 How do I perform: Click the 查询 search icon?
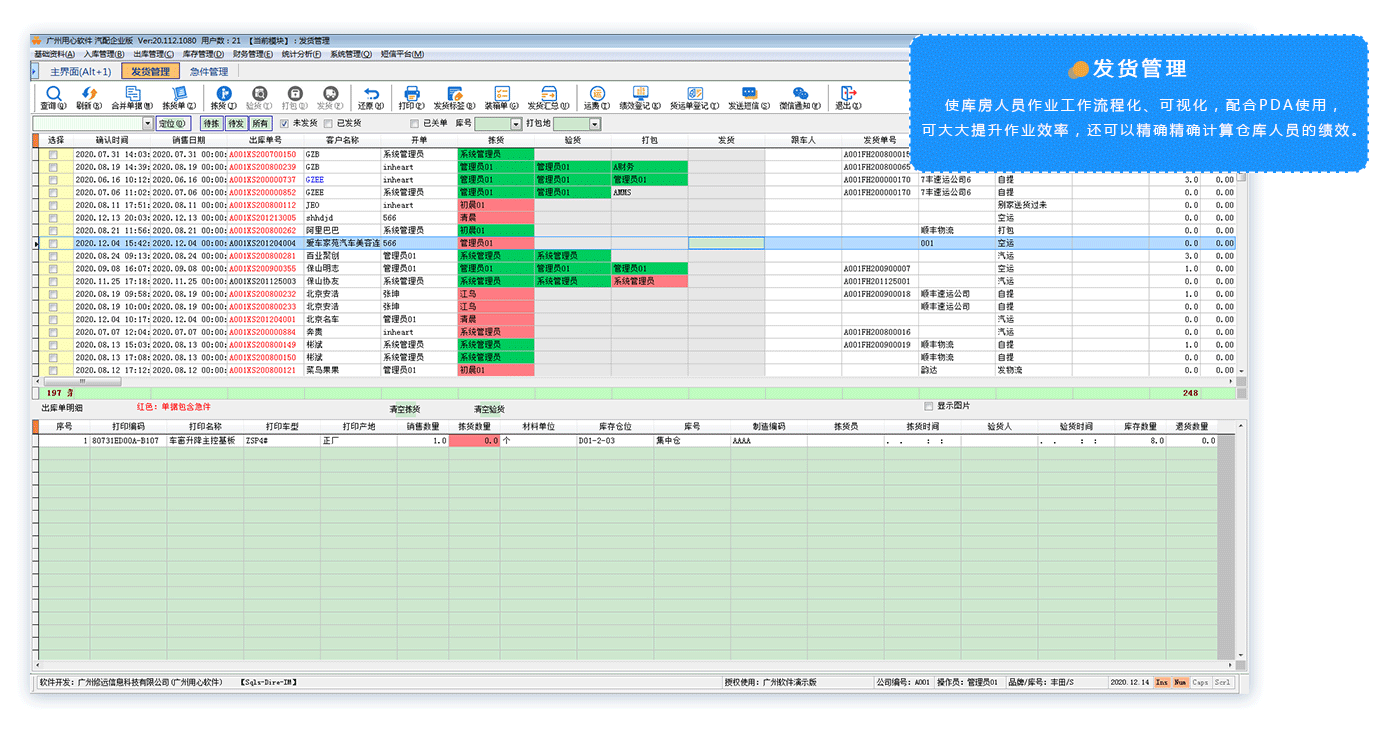55,93
